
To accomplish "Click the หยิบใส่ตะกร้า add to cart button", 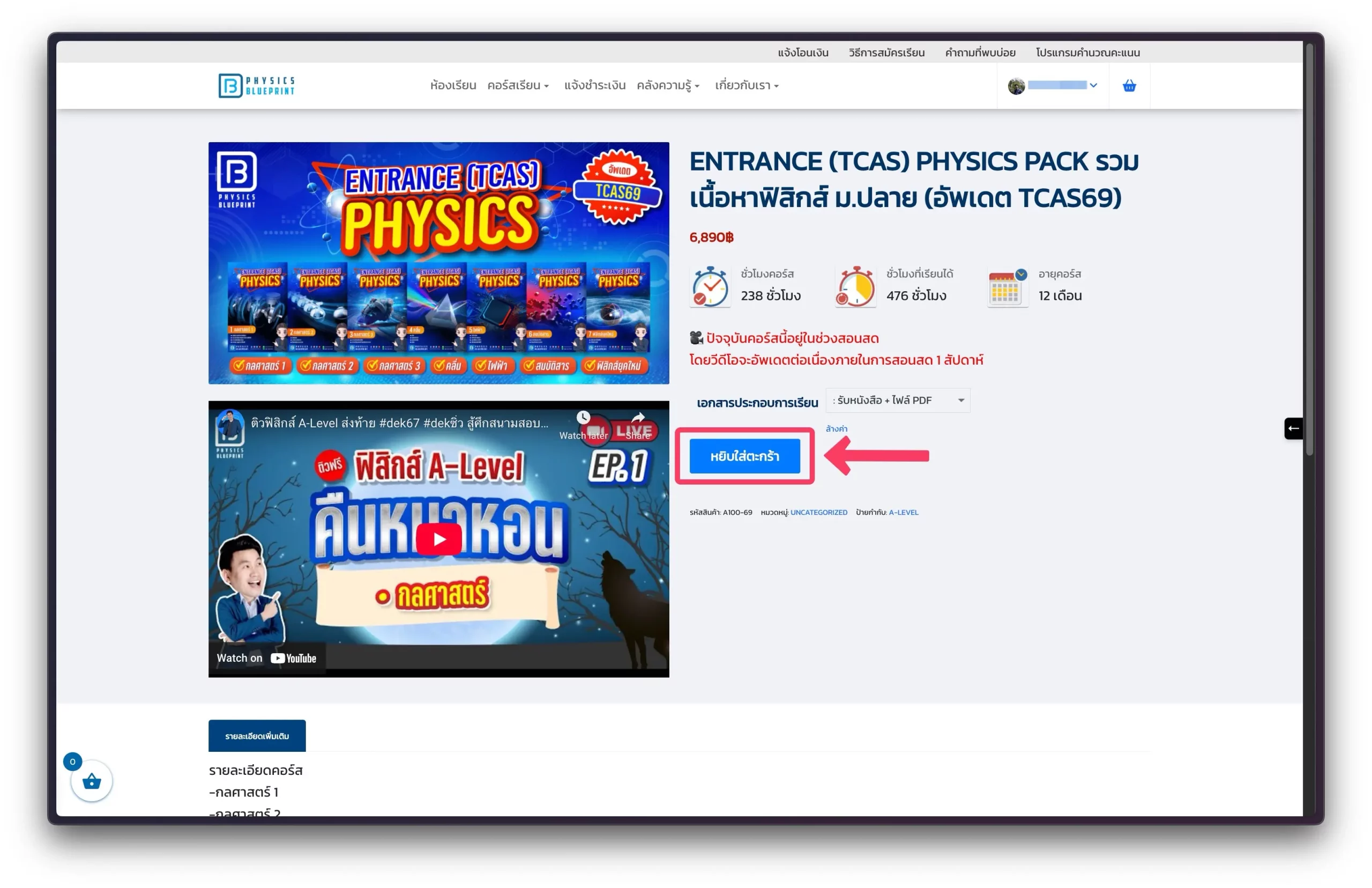I will tap(744, 456).
